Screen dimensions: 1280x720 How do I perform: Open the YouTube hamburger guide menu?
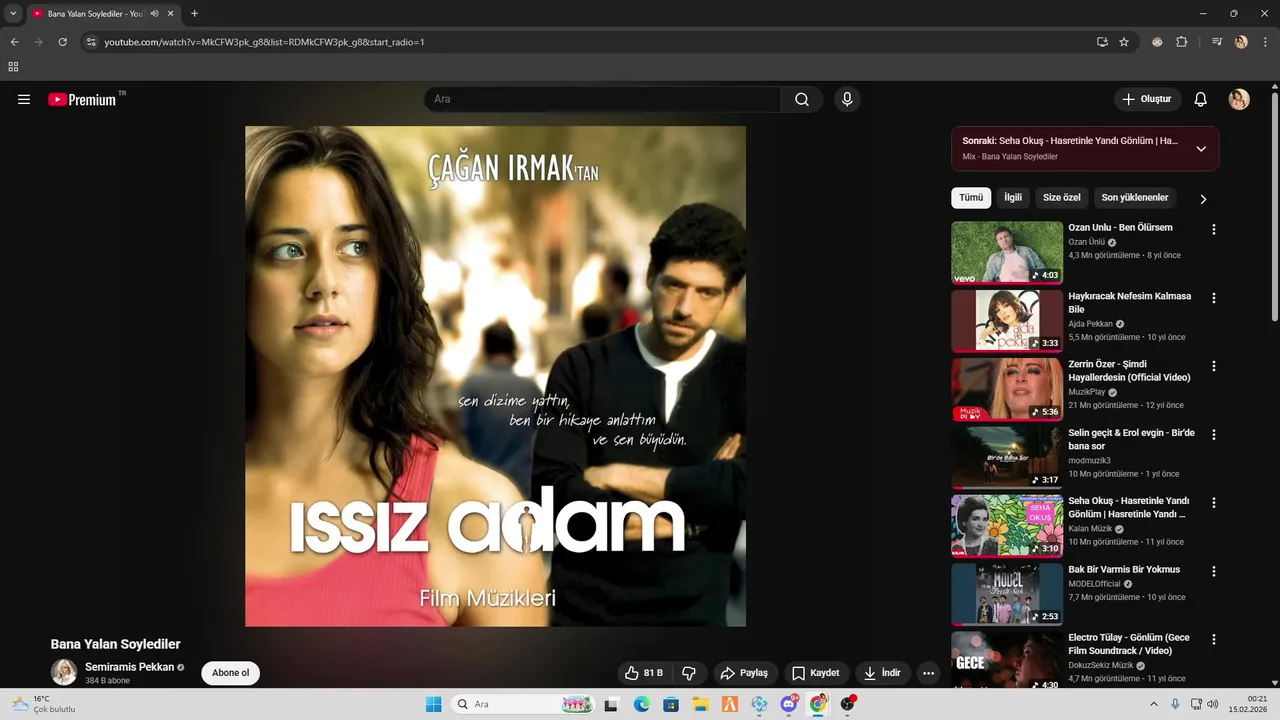coord(24,99)
